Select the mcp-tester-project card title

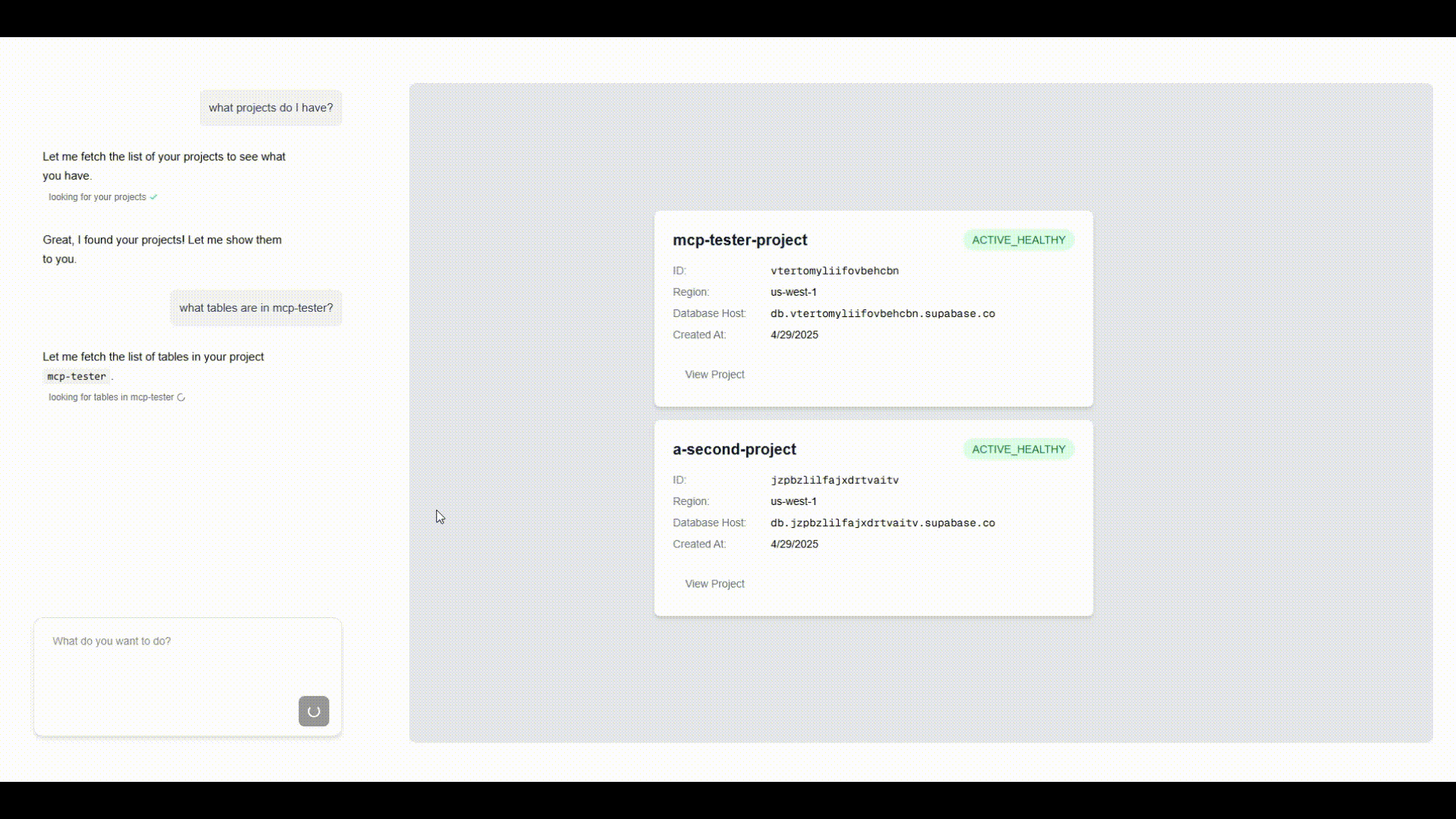tap(739, 240)
